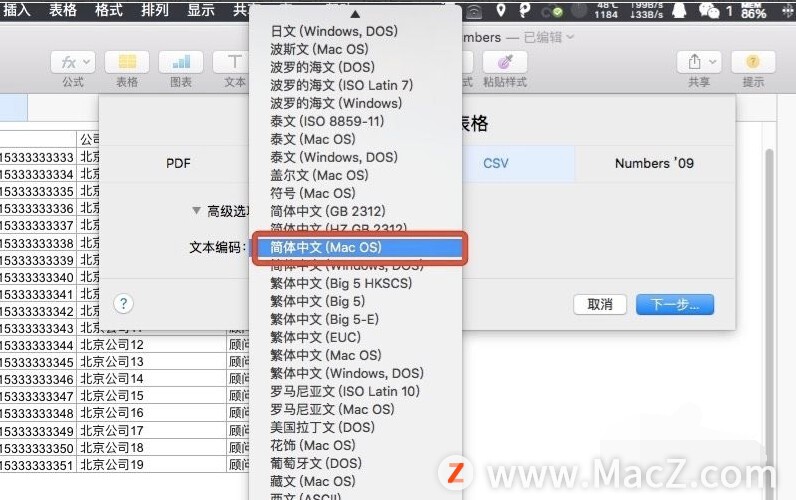Open document title dropdown chevron after 已编辑
This screenshot has height=500, width=796.
click(570, 37)
